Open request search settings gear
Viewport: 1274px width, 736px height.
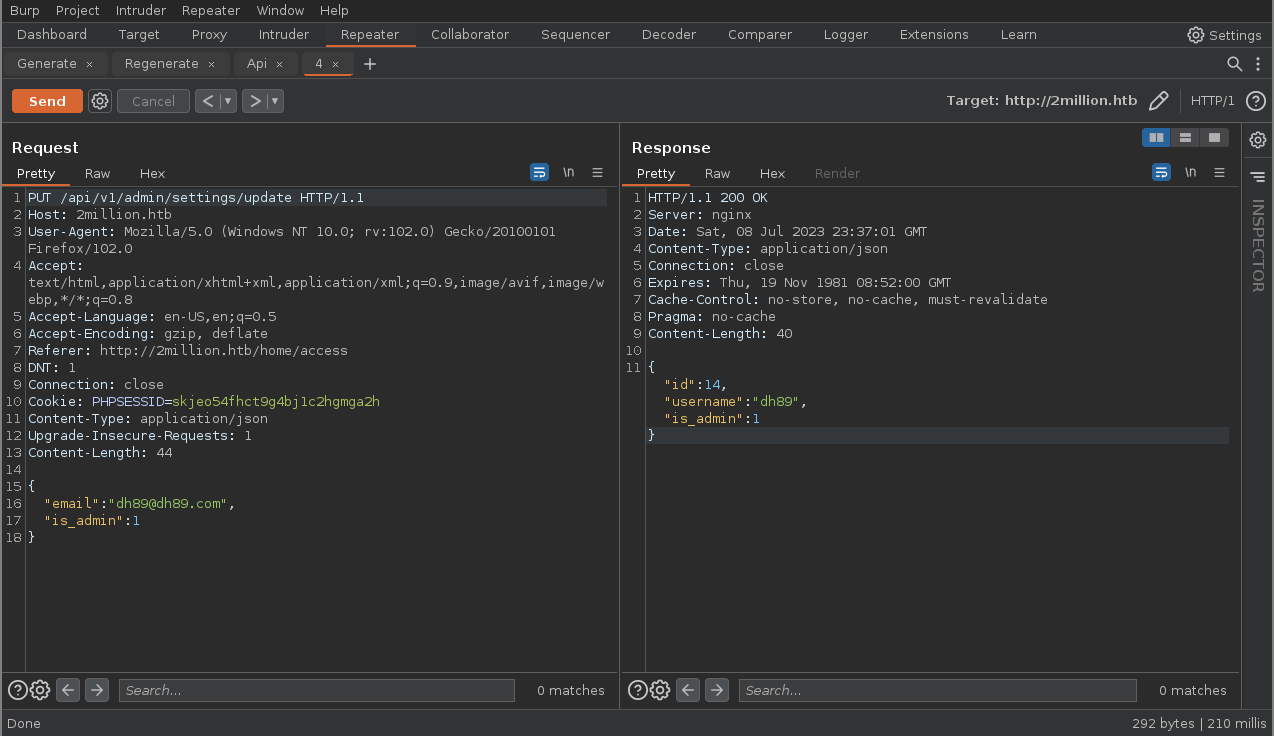pos(40,690)
